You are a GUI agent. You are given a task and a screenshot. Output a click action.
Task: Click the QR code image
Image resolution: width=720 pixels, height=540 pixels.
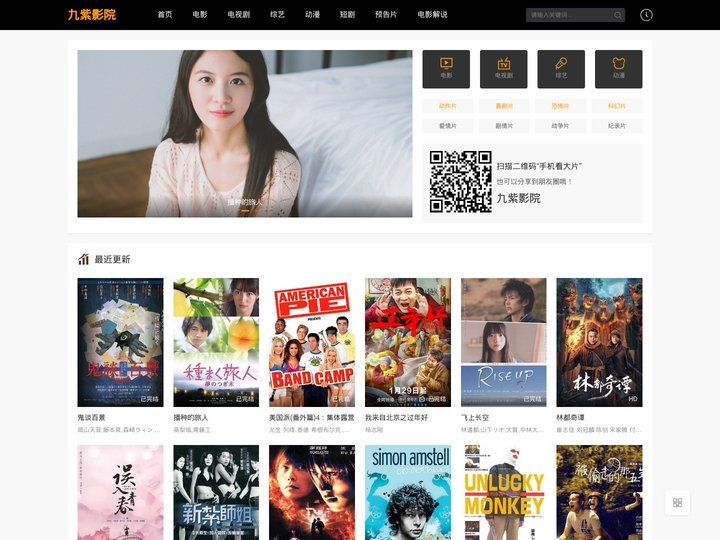[x=461, y=182]
